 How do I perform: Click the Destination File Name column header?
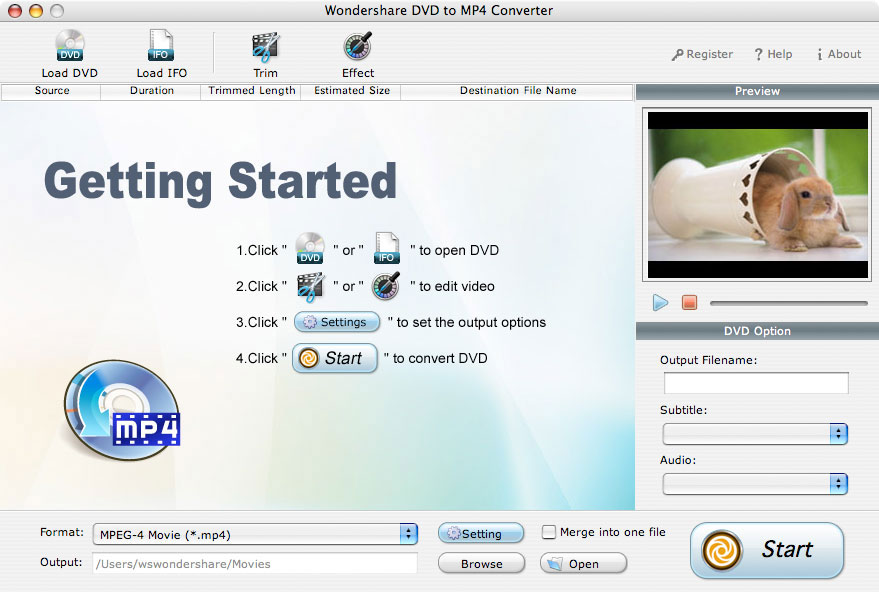tap(517, 91)
